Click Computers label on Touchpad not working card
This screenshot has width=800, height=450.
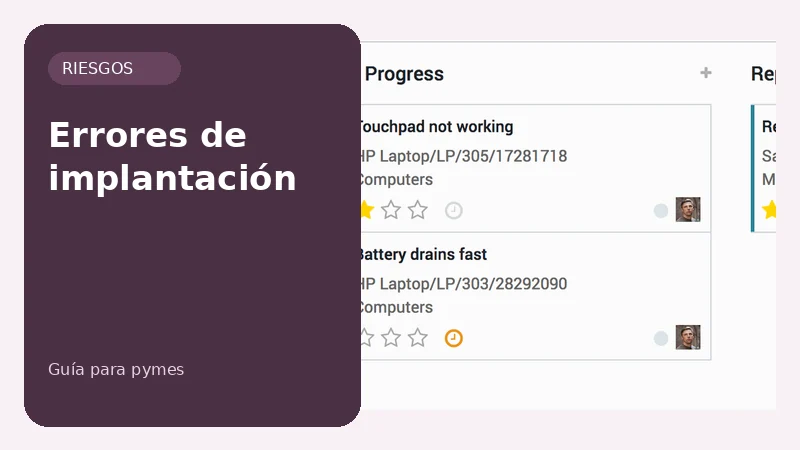point(397,180)
